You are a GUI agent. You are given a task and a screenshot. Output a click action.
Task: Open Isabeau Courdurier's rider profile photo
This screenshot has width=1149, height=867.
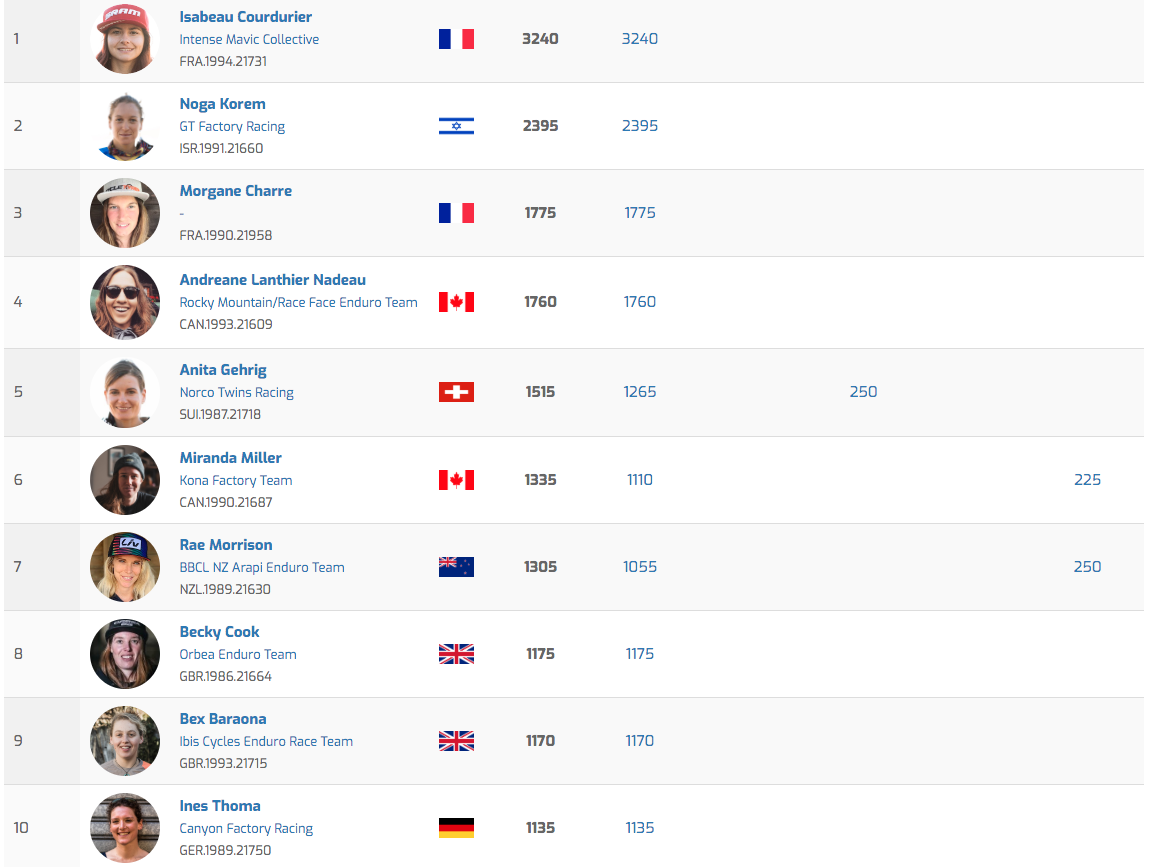125,39
